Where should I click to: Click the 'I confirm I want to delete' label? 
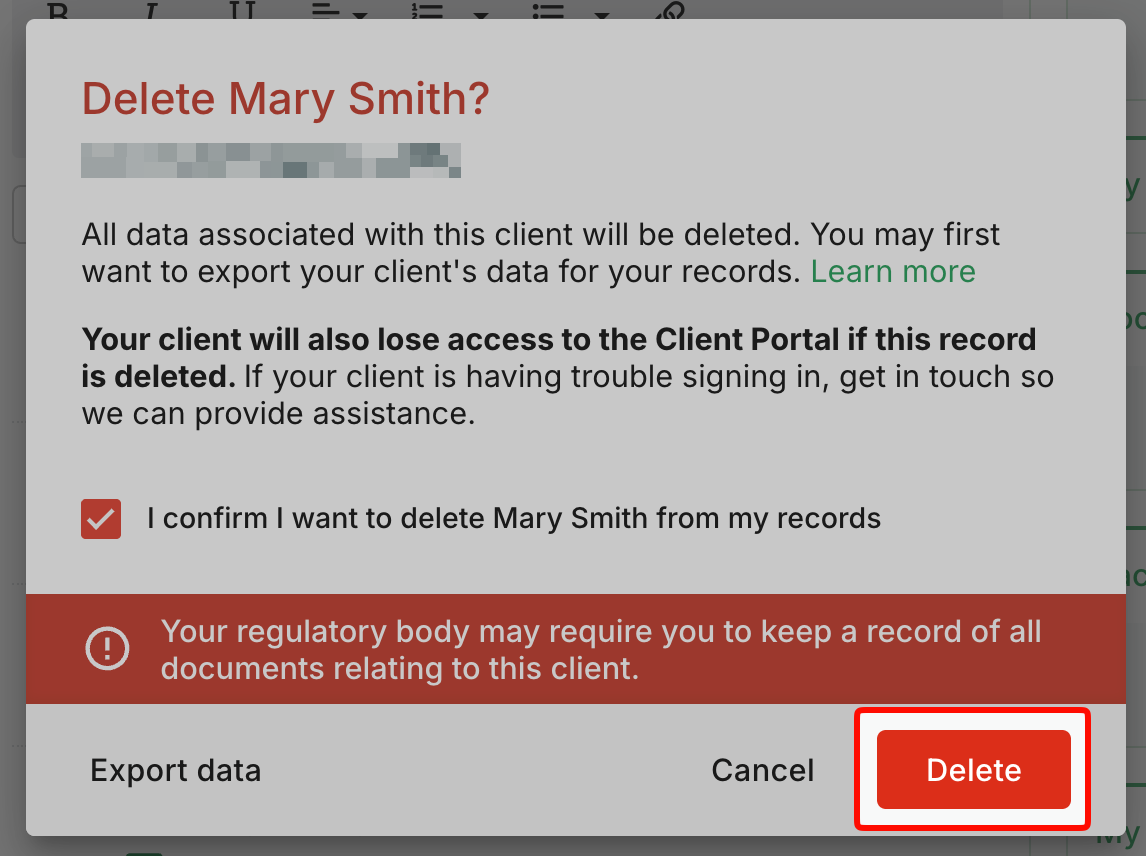click(x=514, y=518)
